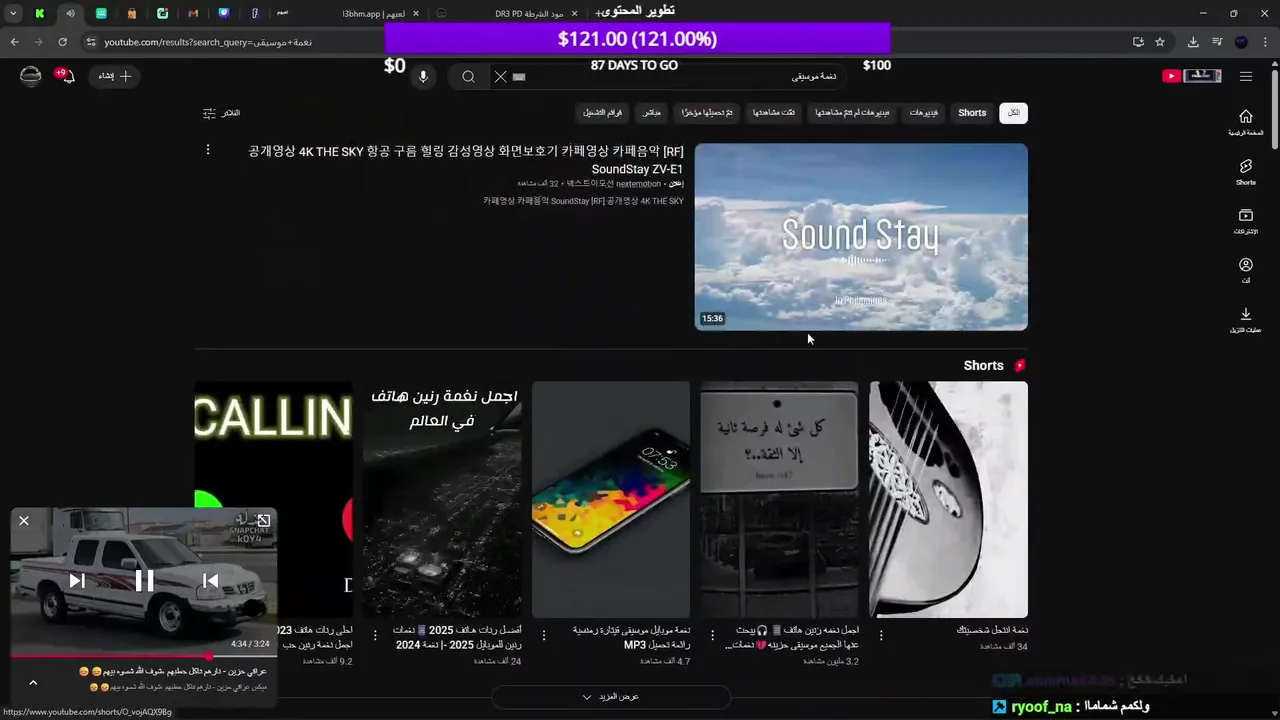Open the notifications bell
Screen dimensions: 1280x720
[66, 76]
